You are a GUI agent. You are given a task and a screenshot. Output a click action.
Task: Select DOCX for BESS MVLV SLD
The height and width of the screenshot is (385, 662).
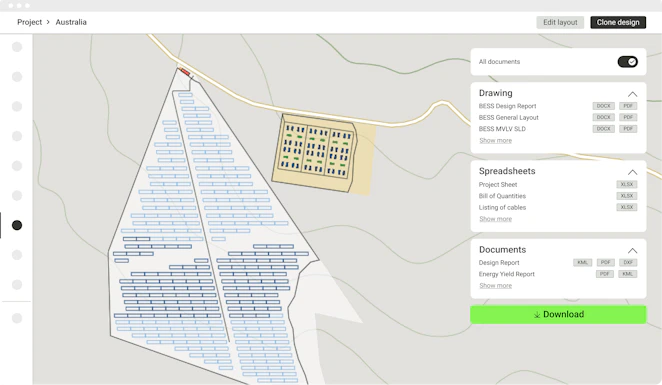[x=603, y=129]
